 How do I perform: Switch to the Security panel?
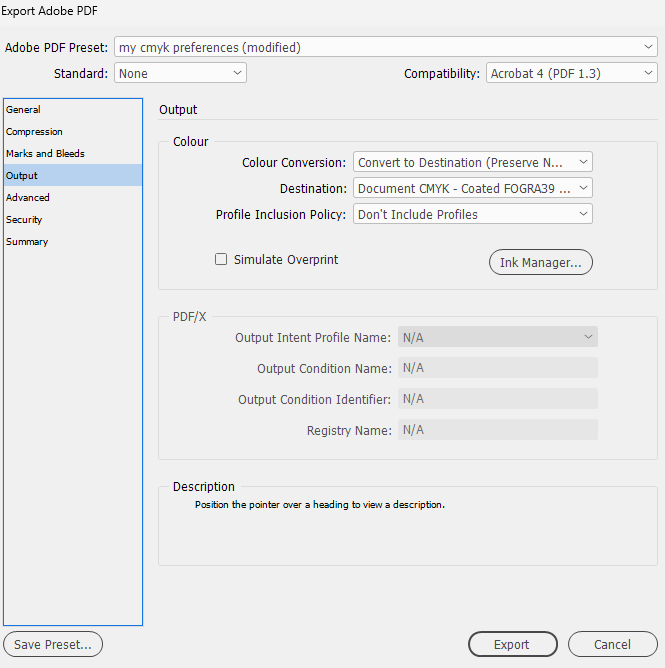[73, 220]
